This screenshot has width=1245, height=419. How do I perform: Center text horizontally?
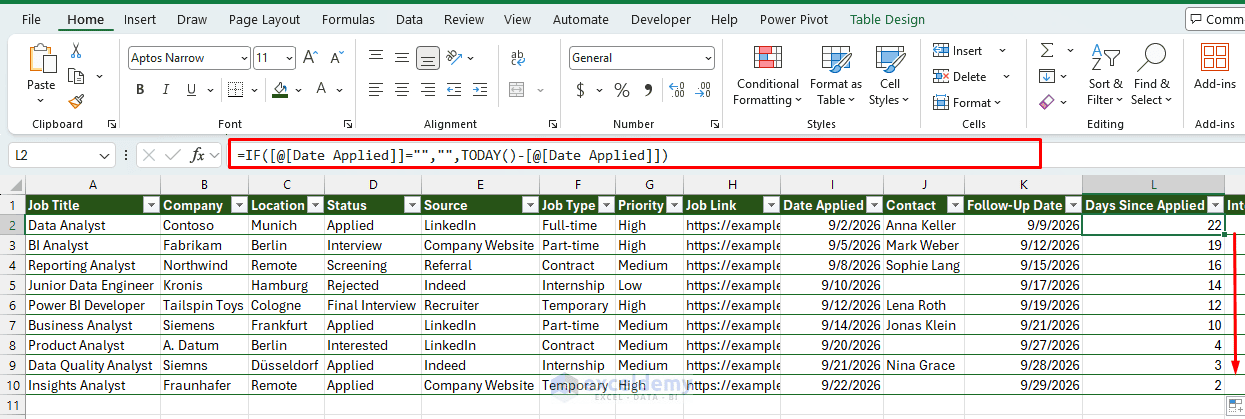401,90
